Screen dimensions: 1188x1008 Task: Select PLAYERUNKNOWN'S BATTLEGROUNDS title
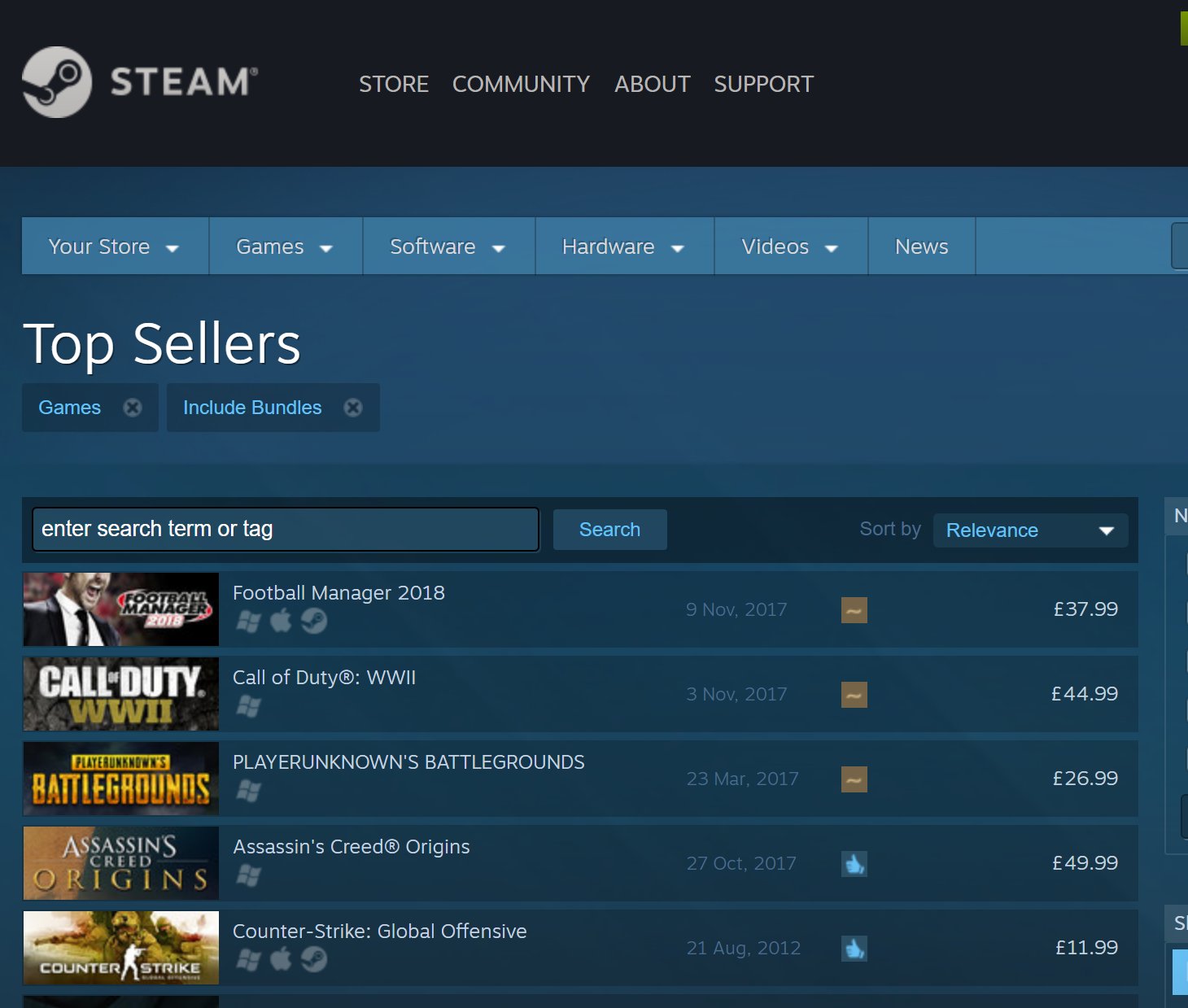click(x=408, y=762)
